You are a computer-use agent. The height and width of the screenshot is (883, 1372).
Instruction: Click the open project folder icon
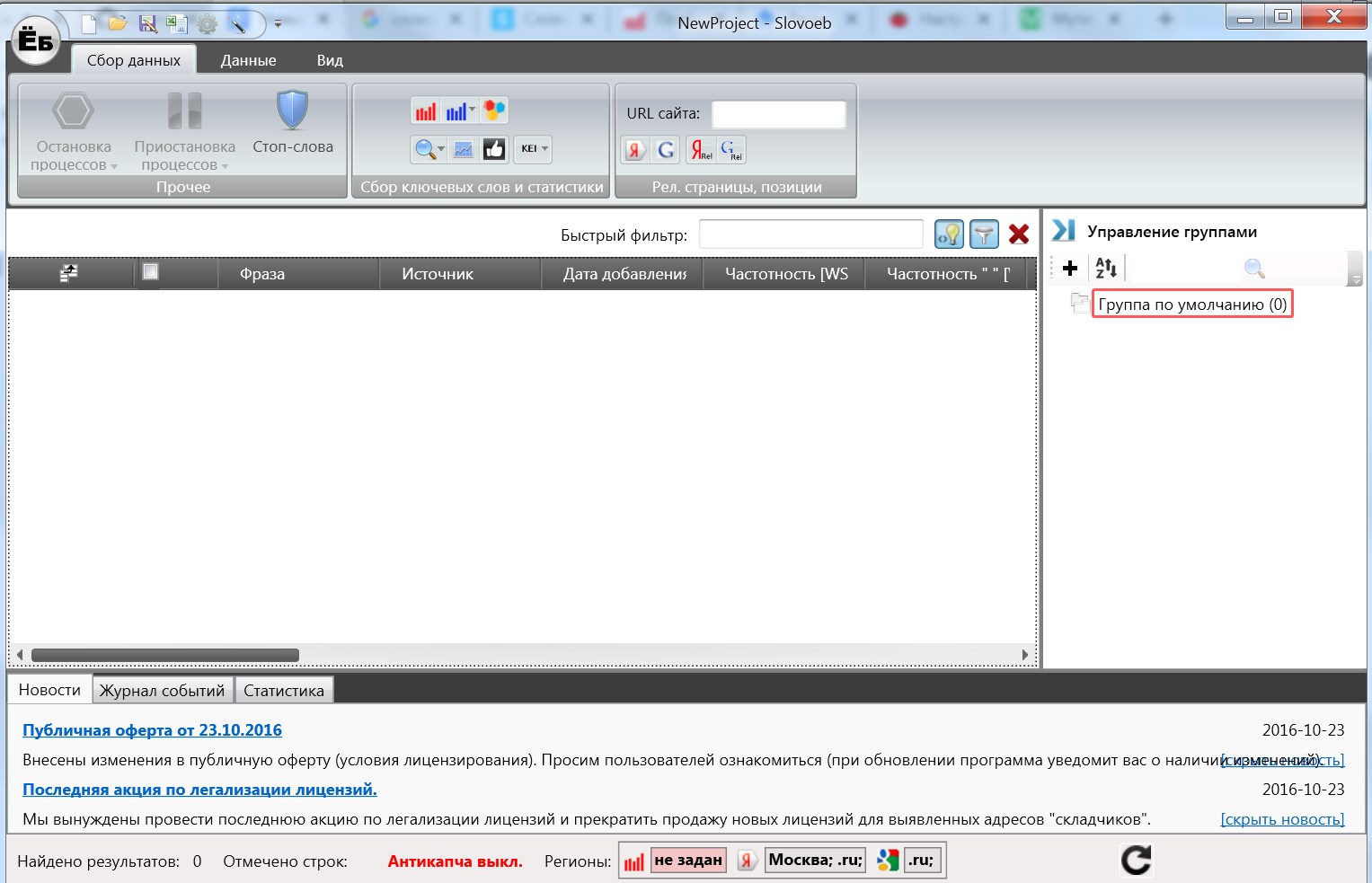[118, 24]
